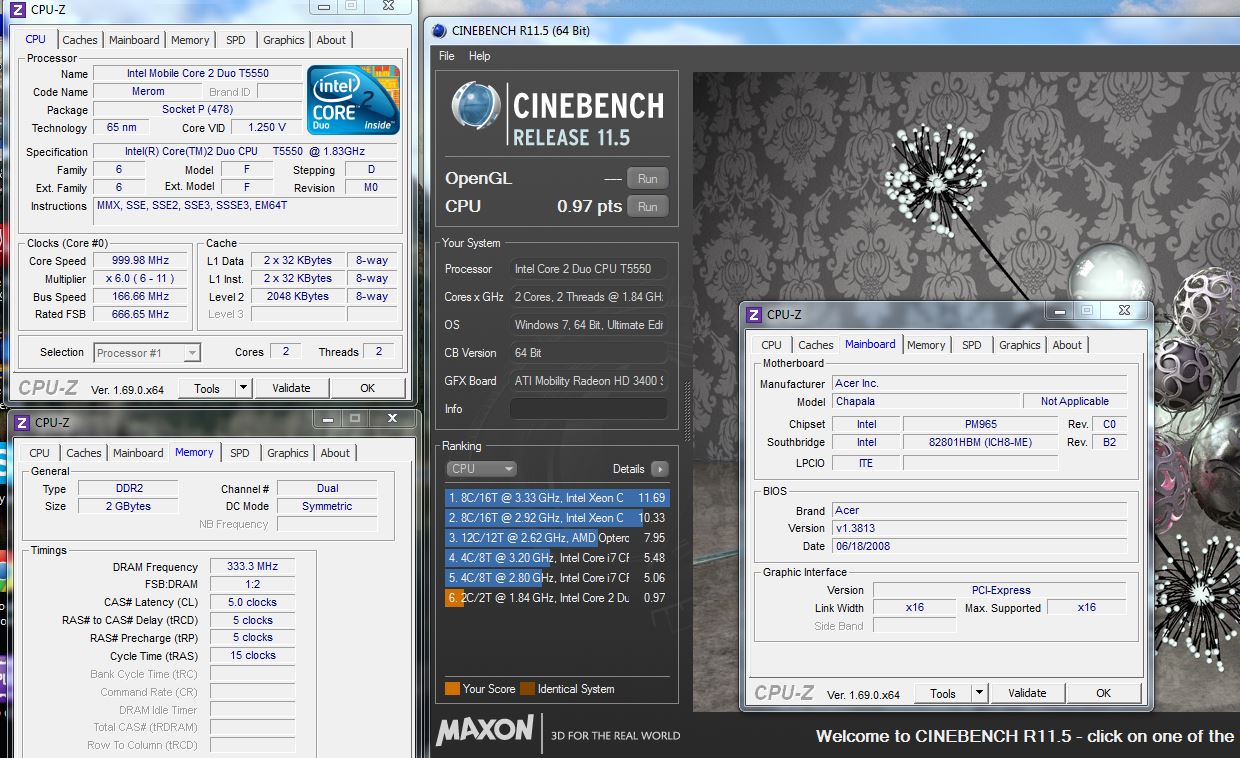Switch to Mainboard tab in the top CPU-Z window
The image size is (1240, 758).
134,40
